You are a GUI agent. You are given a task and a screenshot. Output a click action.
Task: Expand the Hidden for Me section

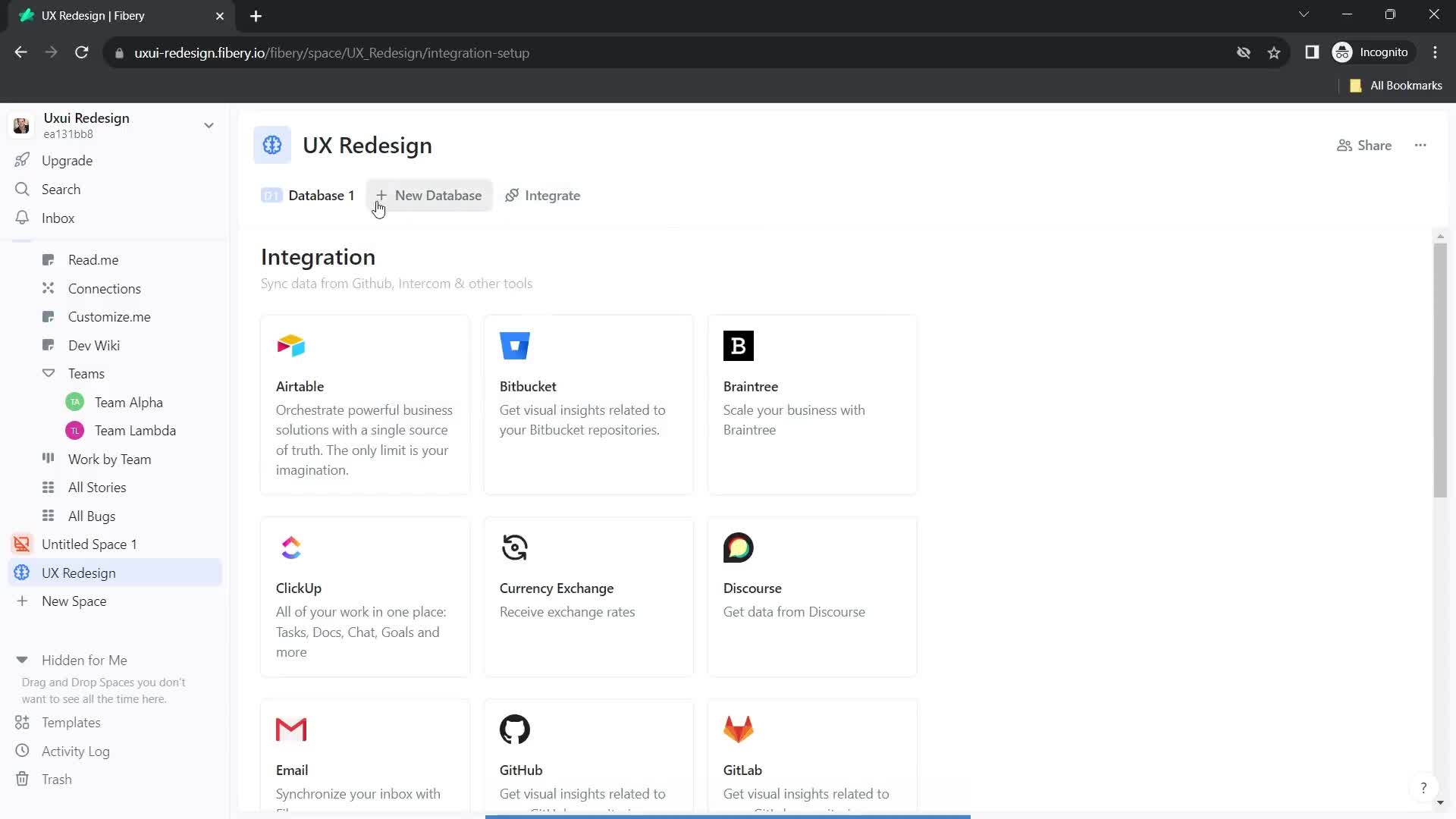(x=21, y=660)
